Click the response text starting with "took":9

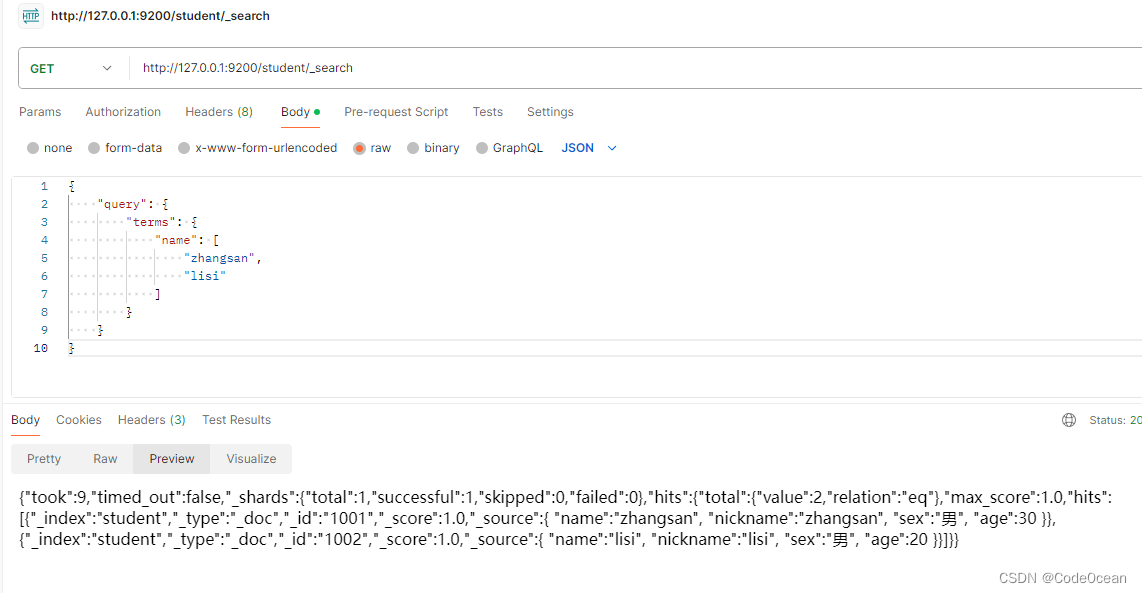[x=565, y=498]
